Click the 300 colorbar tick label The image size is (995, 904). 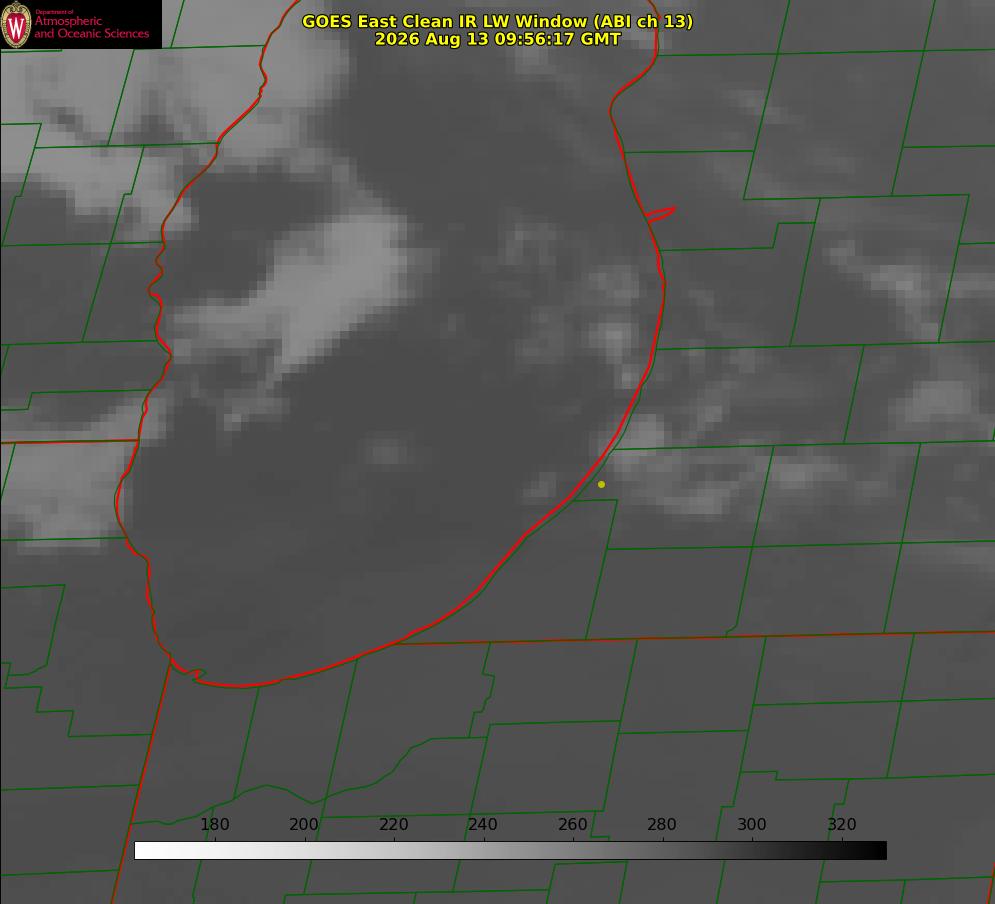(751, 824)
